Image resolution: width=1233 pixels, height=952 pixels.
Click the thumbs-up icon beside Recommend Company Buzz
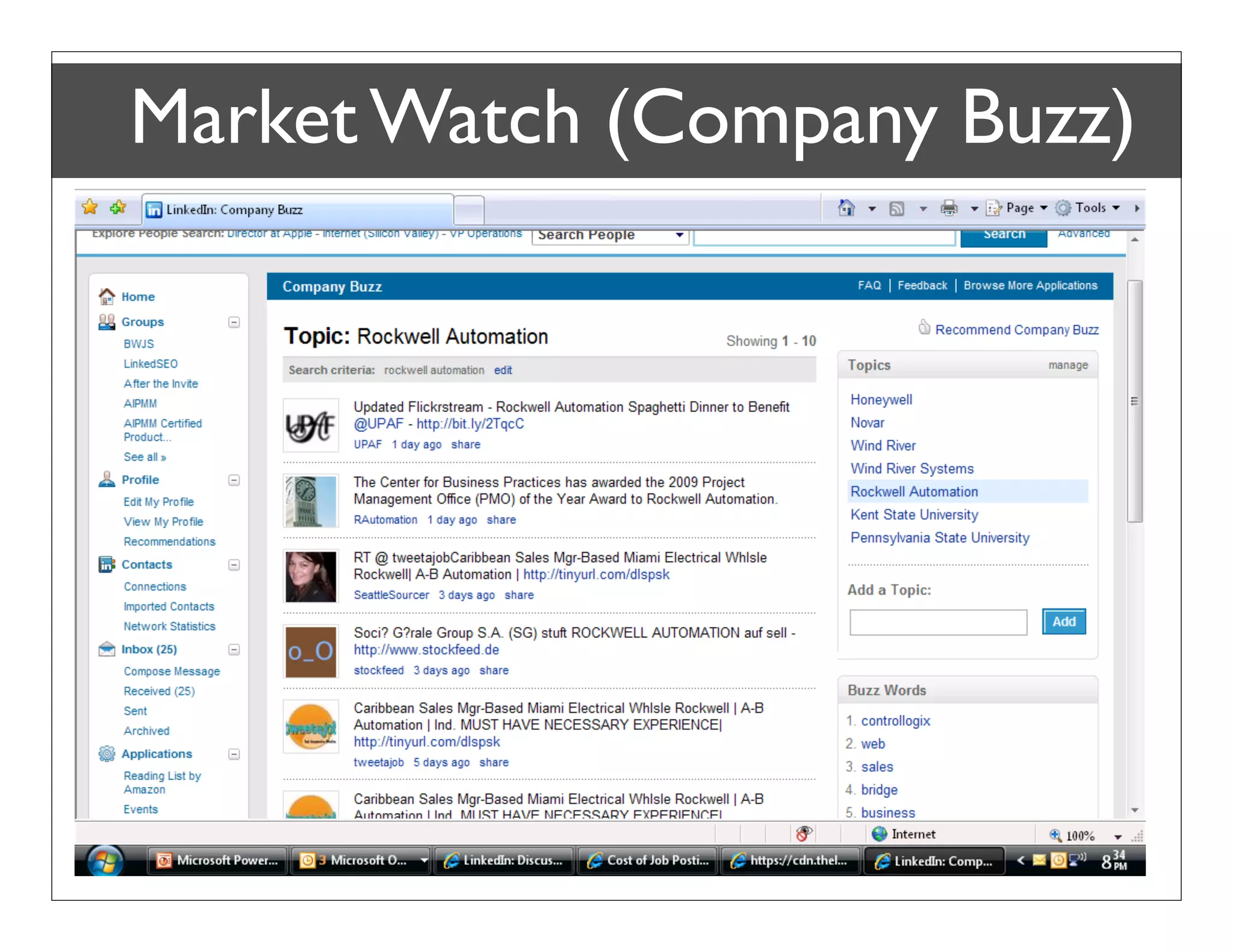tap(924, 327)
